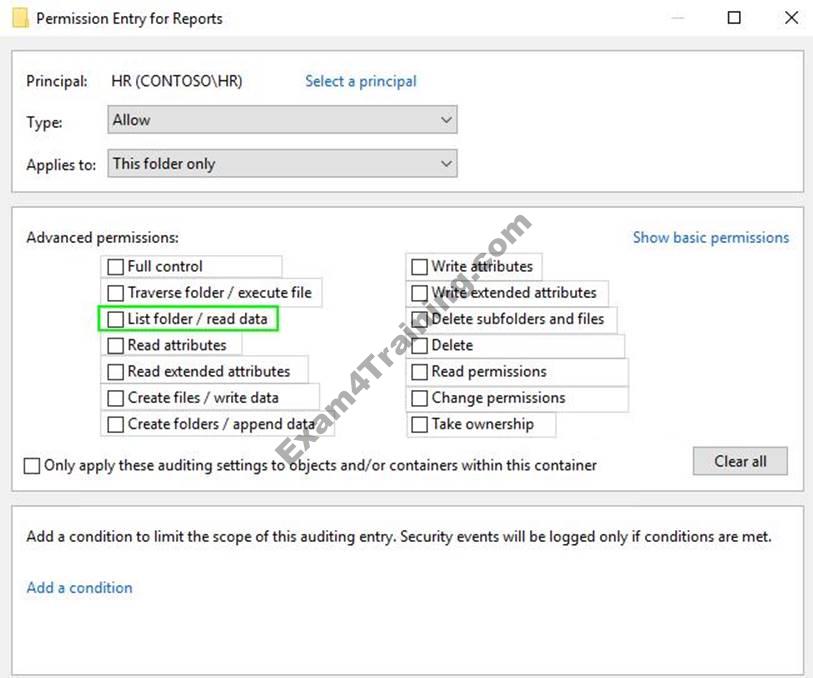Enable the Full control checkbox

(x=116, y=267)
